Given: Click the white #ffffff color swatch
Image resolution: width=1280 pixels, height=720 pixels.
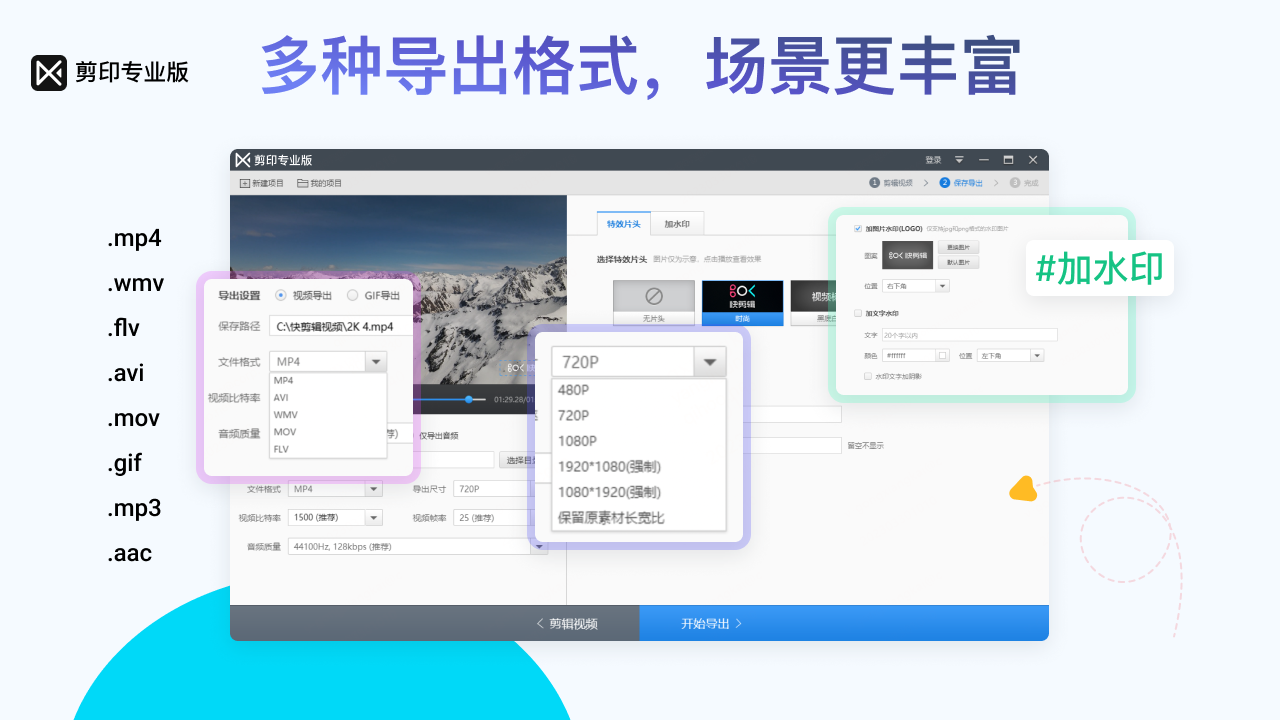Looking at the screenshot, I should click(x=943, y=355).
